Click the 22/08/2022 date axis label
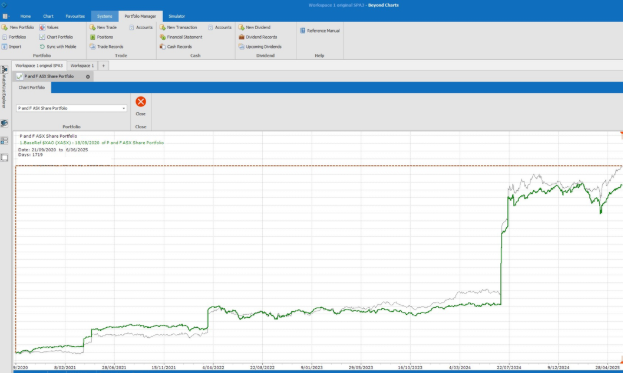The width and height of the screenshot is (623, 373). [x=262, y=367]
